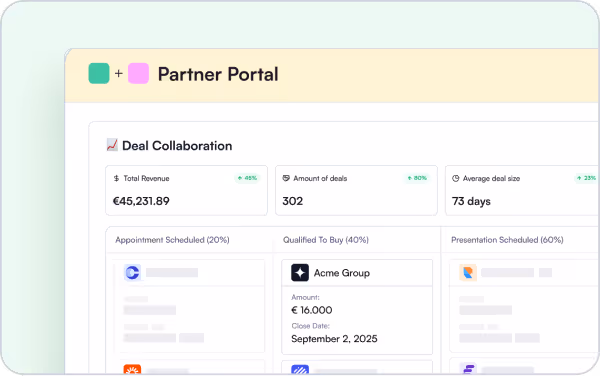This screenshot has width=600, height=376.
Task: Select the Qualified To Buy (40%) column header
Action: coord(326,240)
